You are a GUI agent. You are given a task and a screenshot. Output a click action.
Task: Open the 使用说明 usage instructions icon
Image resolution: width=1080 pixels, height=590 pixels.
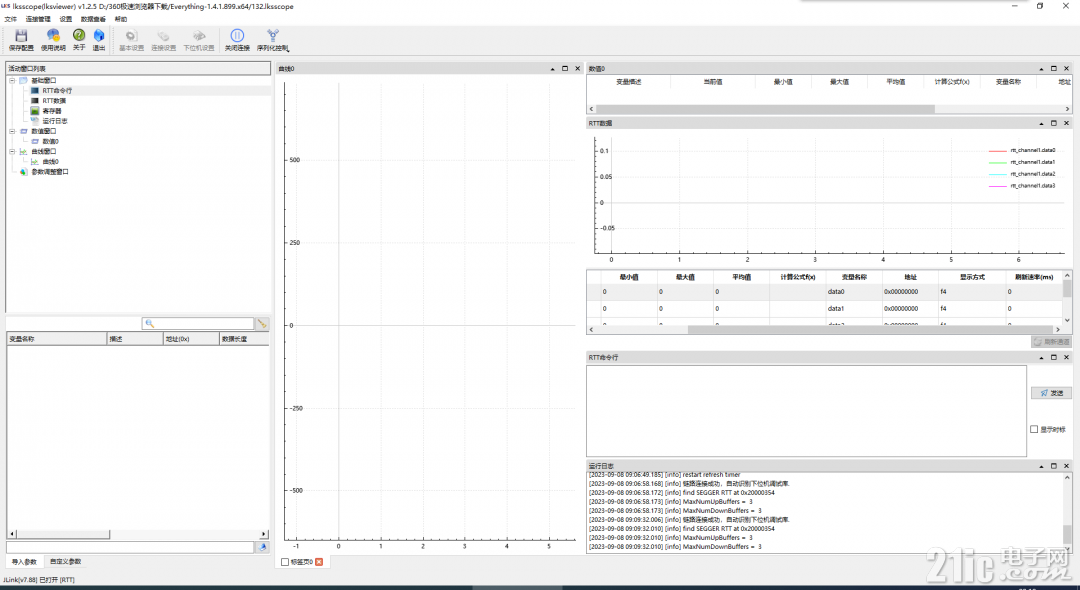[x=53, y=40]
